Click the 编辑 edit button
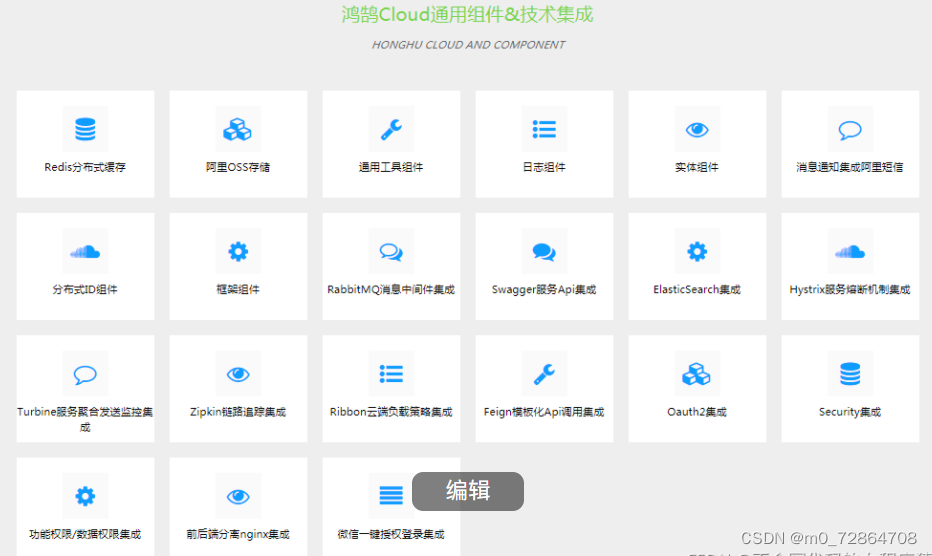The width and height of the screenshot is (932, 556). tap(468, 491)
